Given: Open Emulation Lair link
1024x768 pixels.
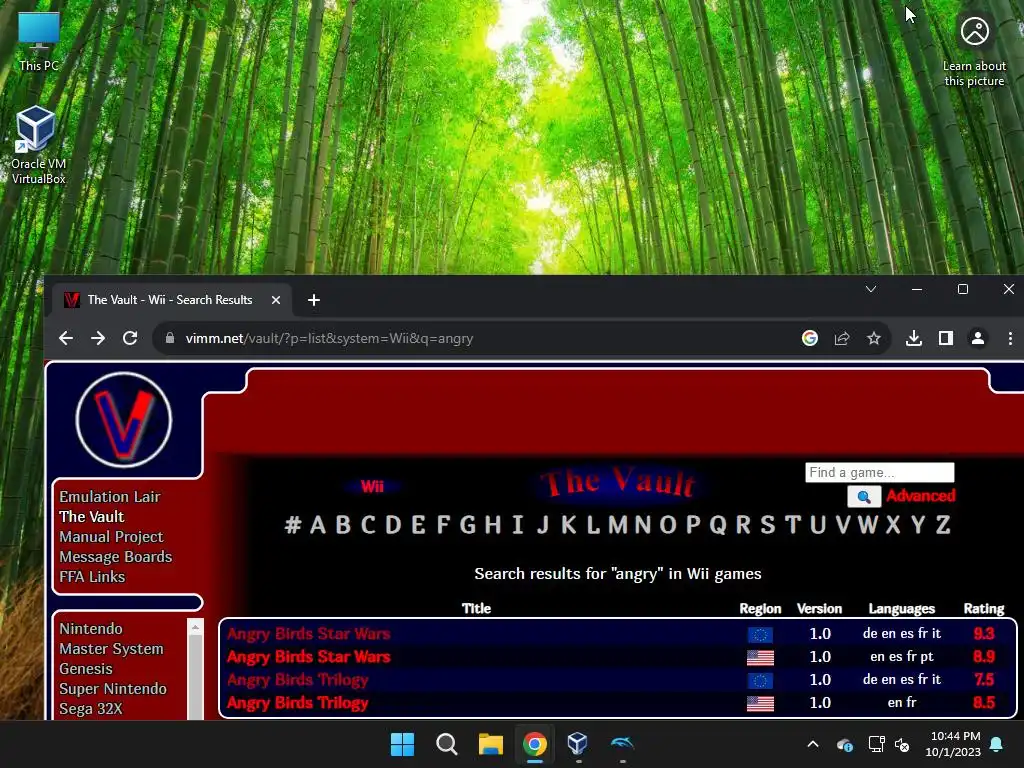Looking at the screenshot, I should pos(110,496).
